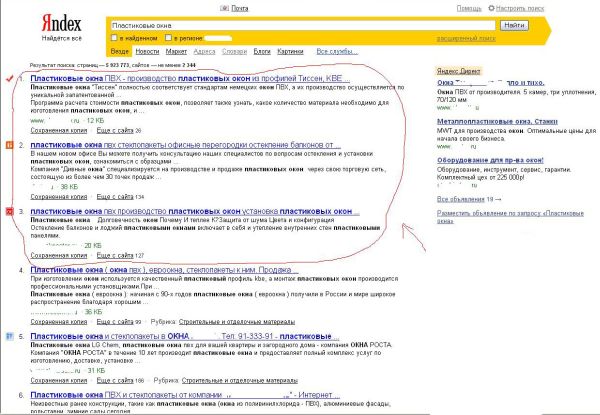Open the Настроить поиск link
Screen dimensions: 600x415
coord(520,8)
